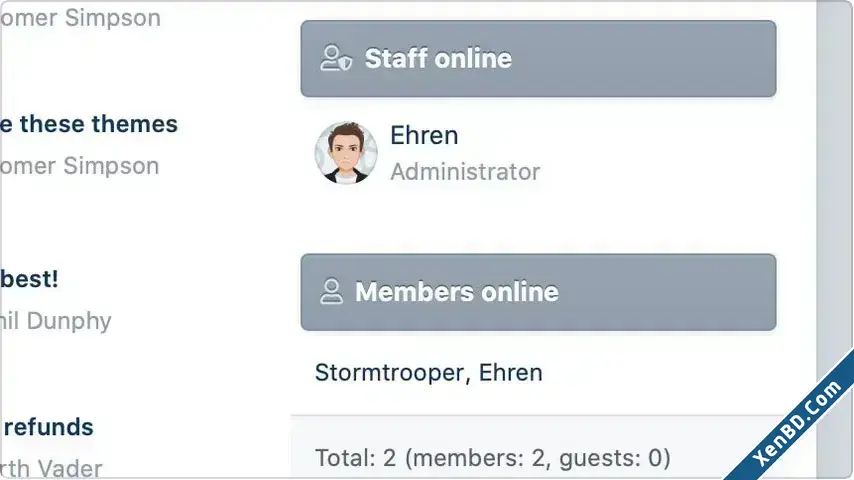
Task: Open the thread ending in 'refunds'
Action: coord(47,427)
